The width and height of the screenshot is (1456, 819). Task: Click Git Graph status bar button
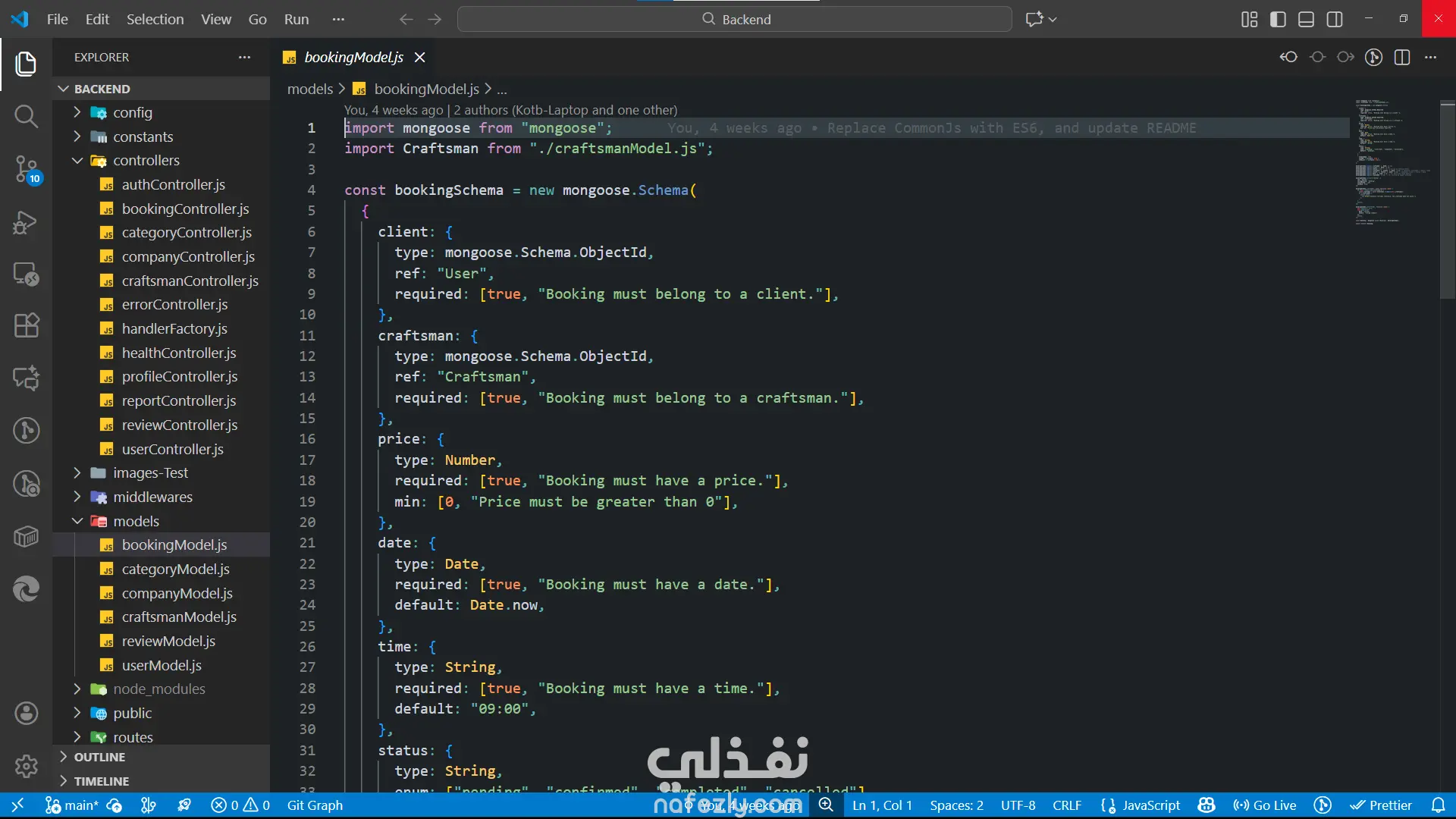[x=315, y=805]
